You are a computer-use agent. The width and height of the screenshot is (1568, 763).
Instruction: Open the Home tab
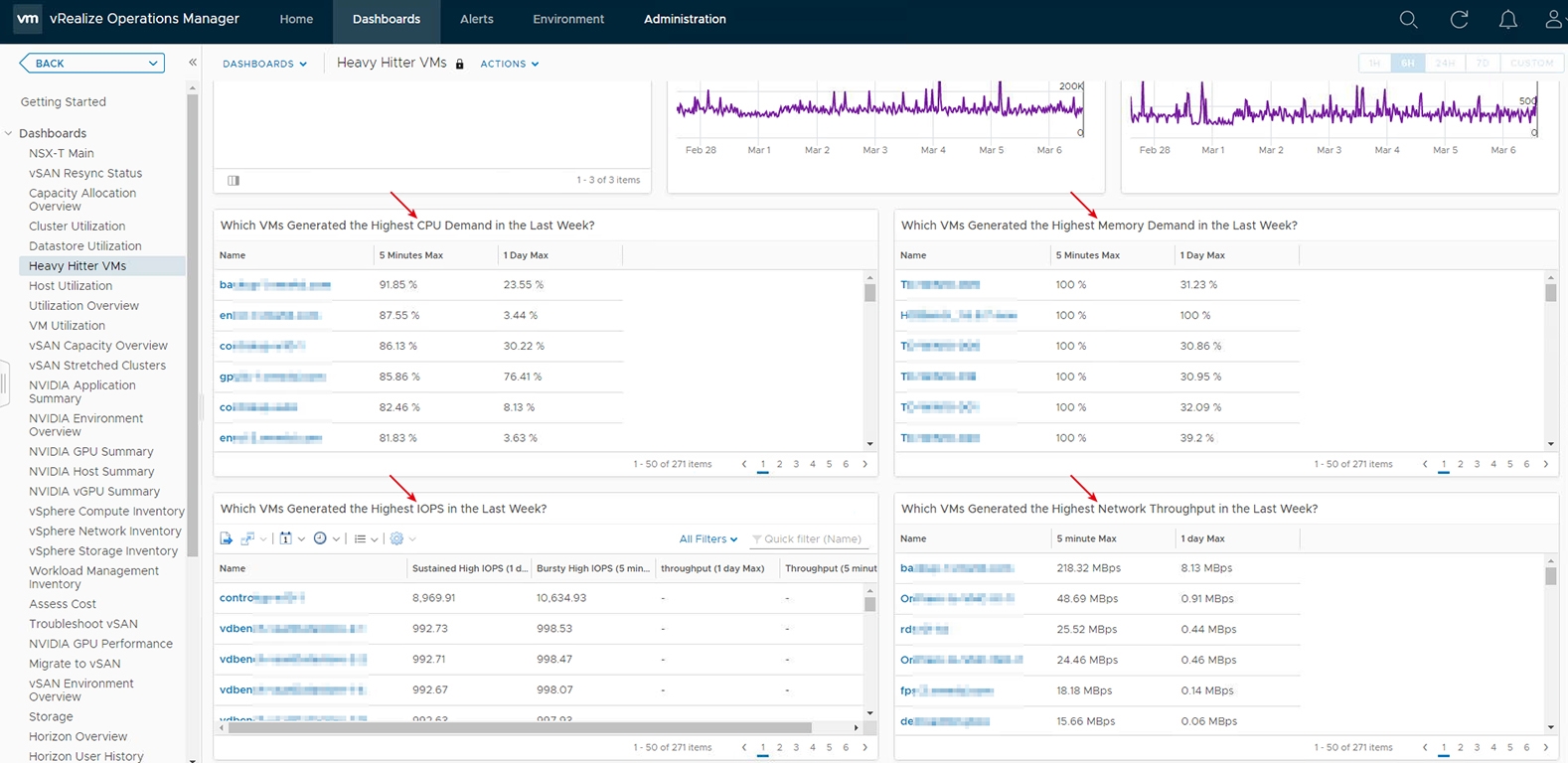296,19
